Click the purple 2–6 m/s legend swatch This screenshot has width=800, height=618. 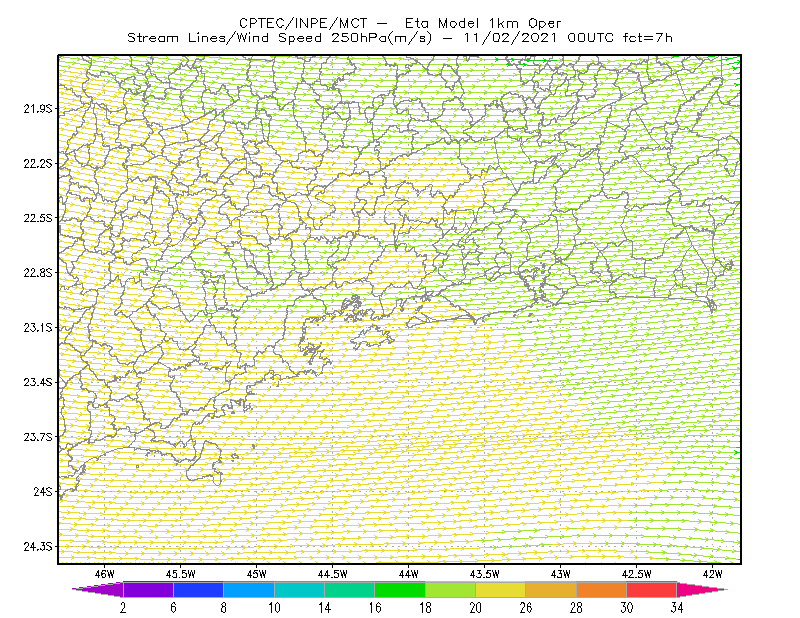[x=148, y=589]
